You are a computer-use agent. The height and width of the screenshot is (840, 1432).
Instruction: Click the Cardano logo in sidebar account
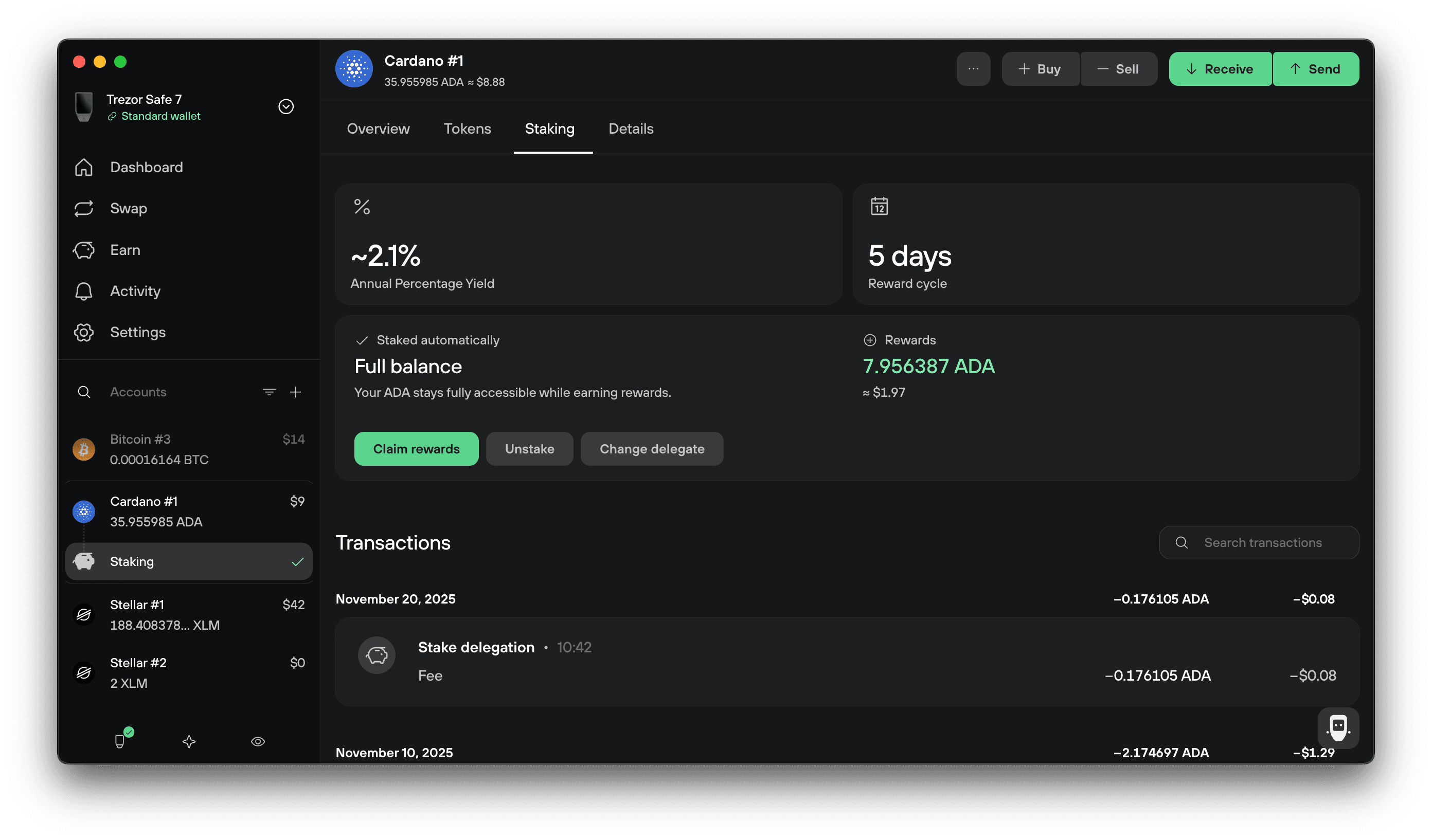83,512
